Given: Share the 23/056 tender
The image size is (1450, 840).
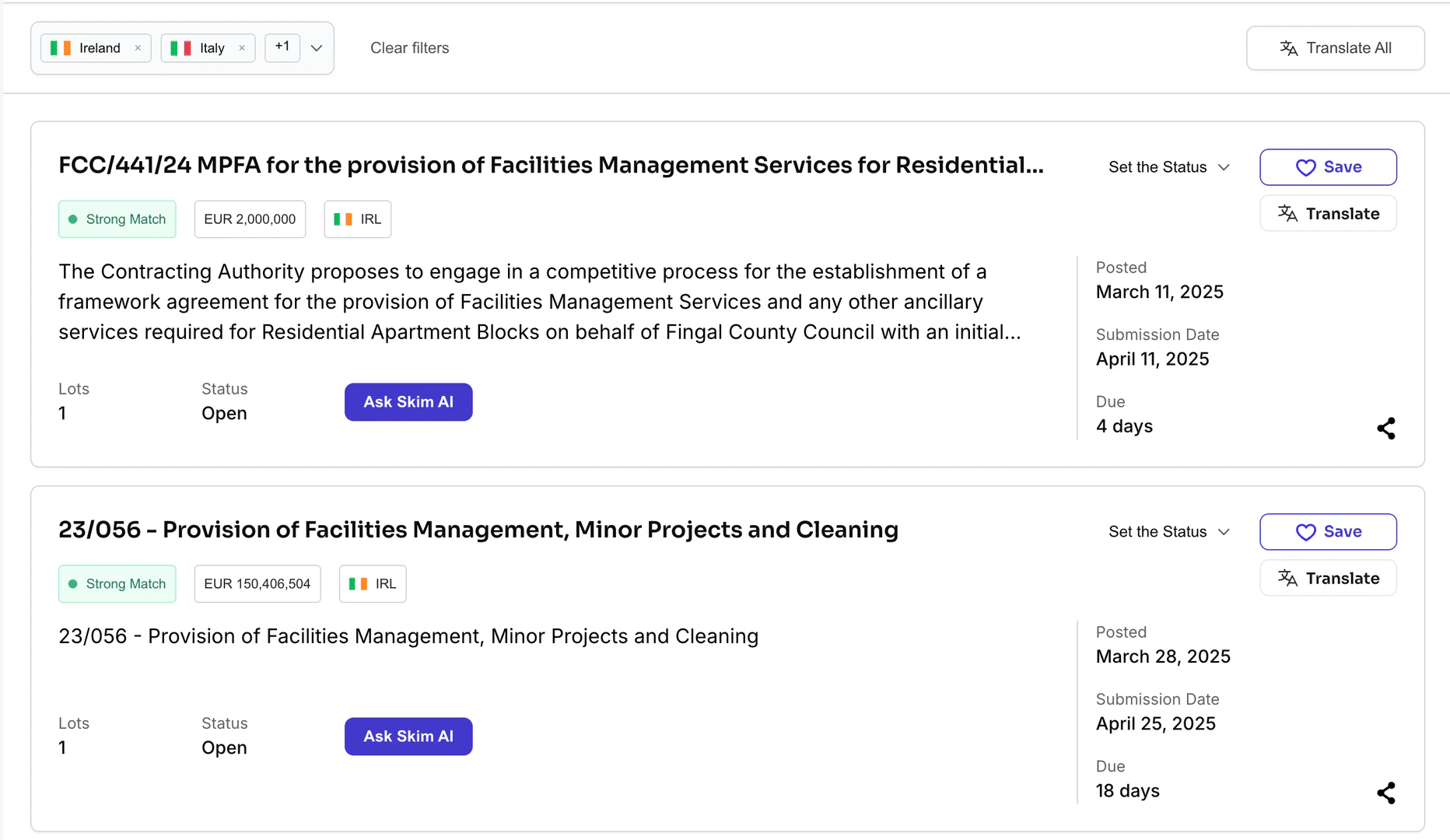Looking at the screenshot, I should 1385,793.
